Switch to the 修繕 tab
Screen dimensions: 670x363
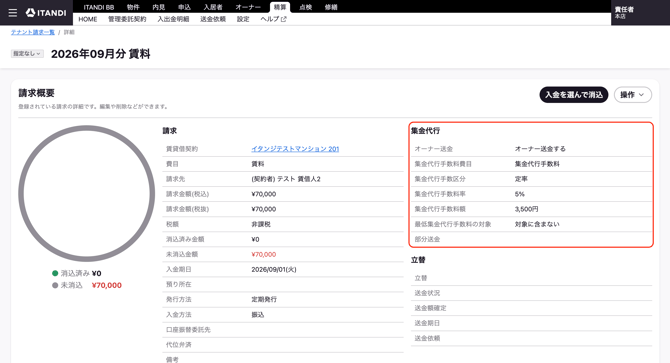pyautogui.click(x=331, y=7)
